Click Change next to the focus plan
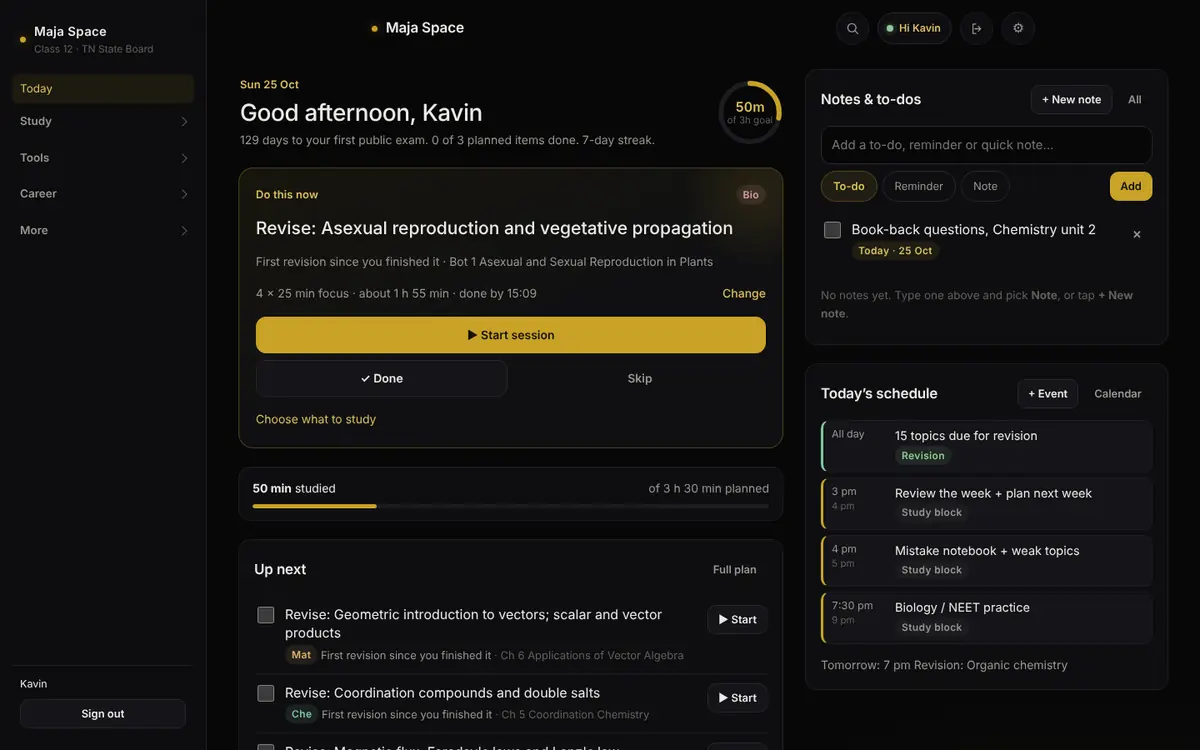This screenshot has height=750, width=1200. pyautogui.click(x=744, y=293)
